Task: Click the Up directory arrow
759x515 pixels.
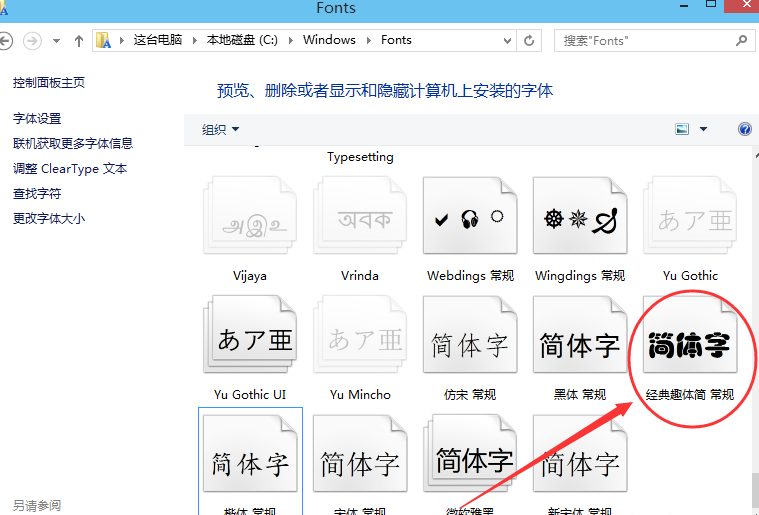Action: pos(78,41)
